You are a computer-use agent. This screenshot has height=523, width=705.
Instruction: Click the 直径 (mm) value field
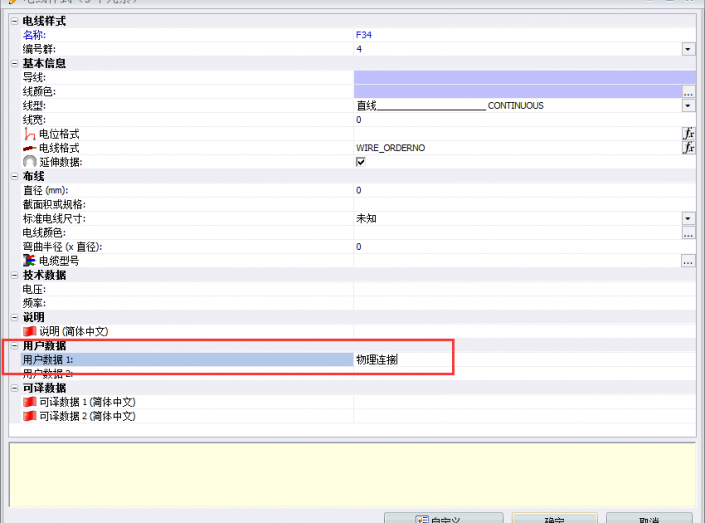coord(525,190)
